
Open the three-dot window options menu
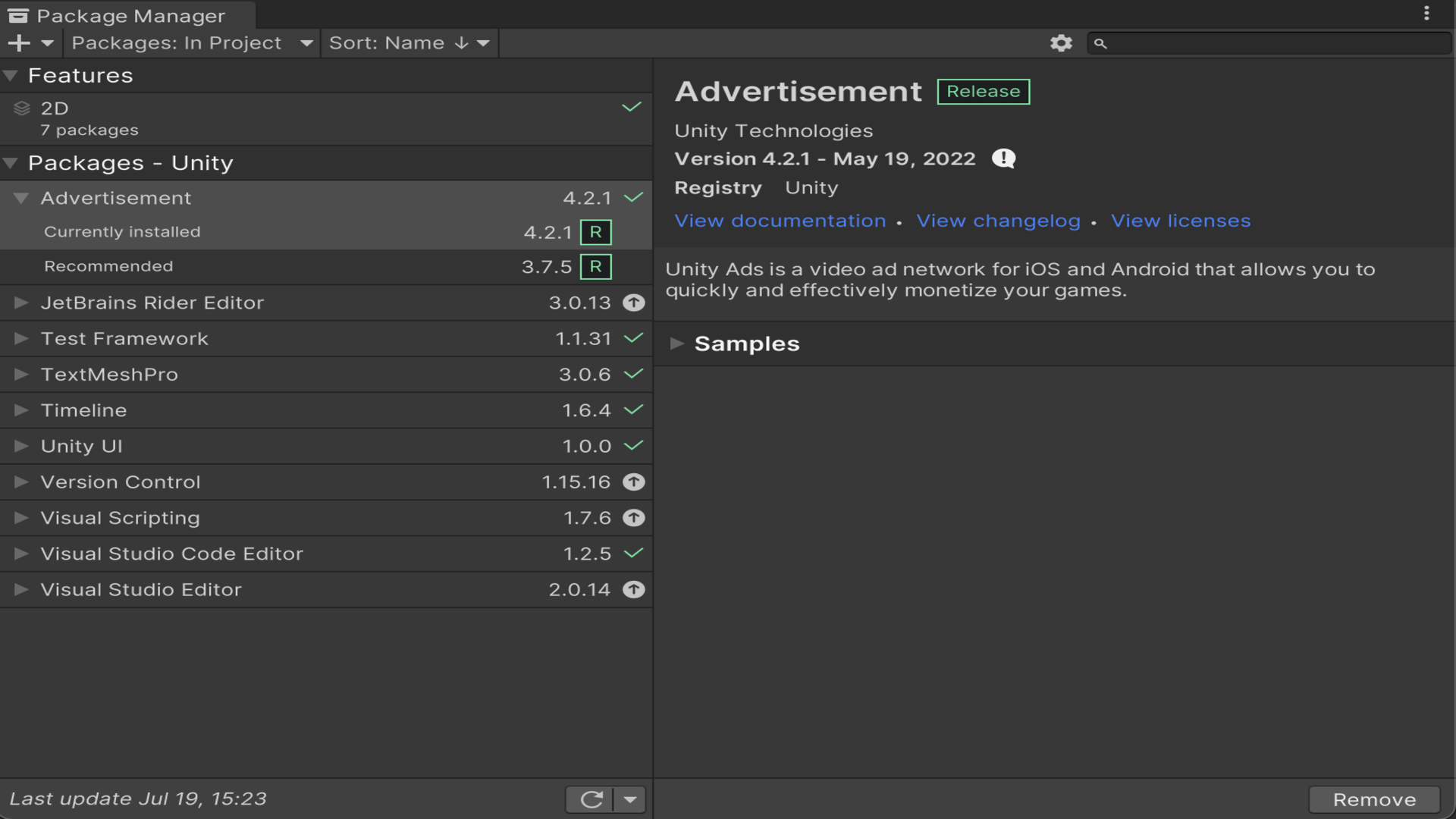pyautogui.click(x=1426, y=14)
